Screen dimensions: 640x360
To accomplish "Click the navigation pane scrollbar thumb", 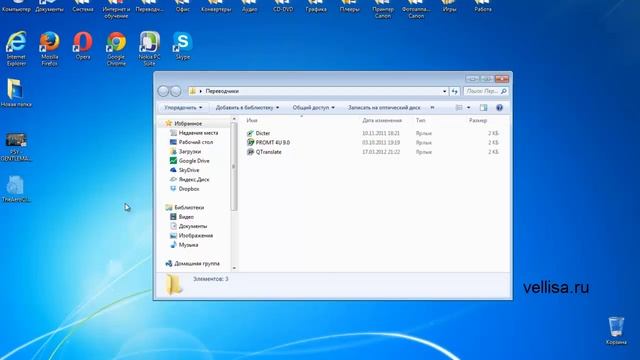I will [234, 167].
